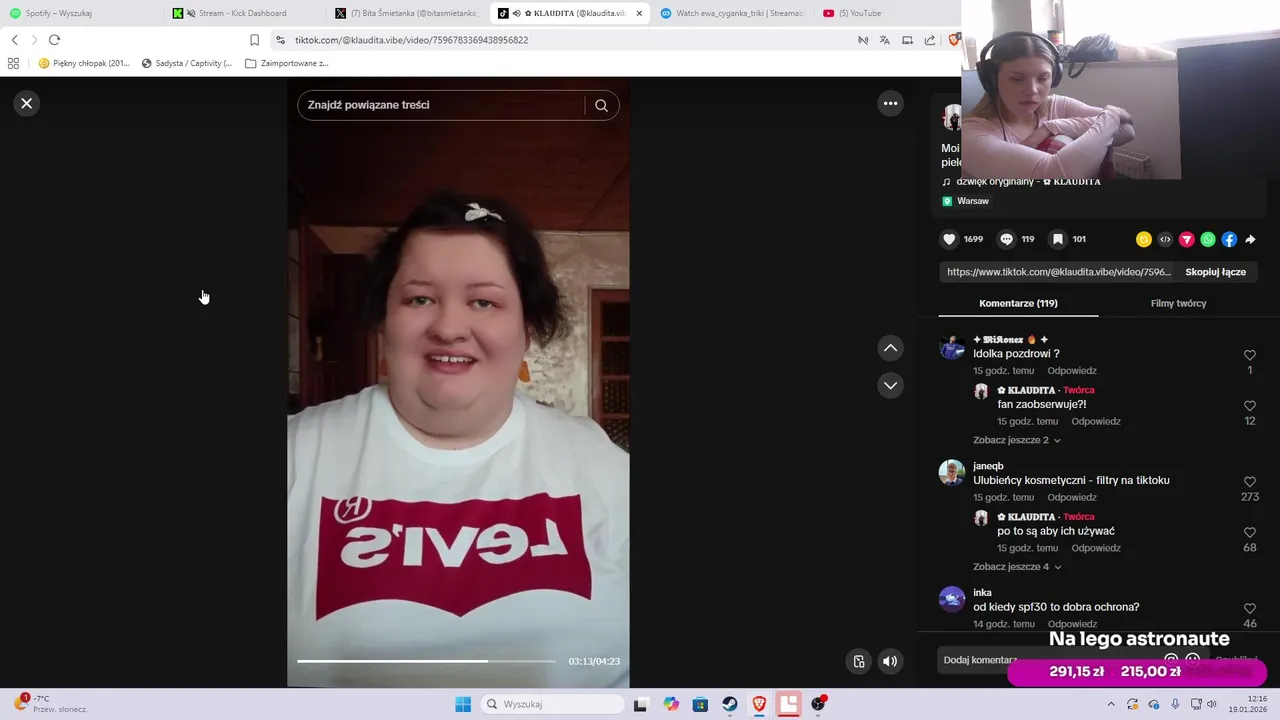This screenshot has height=720, width=1280.
Task: Open the Windows Start menu
Action: click(463, 704)
